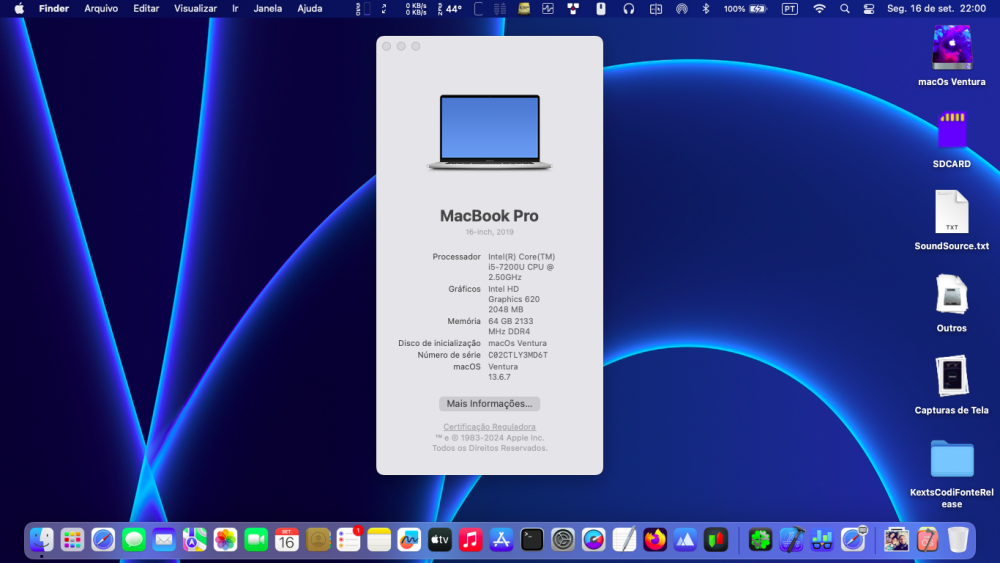
Task: Click the Intel HD Graphics 620 value
Action: pos(513,299)
